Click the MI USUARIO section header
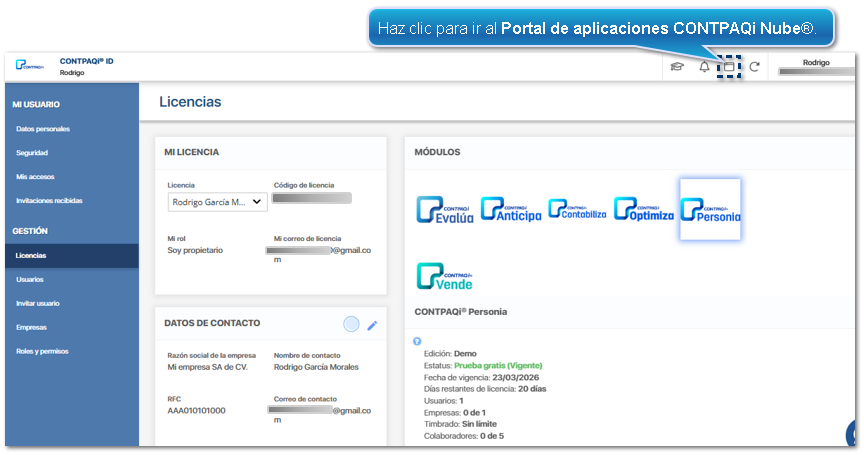This screenshot has width=864, height=455. pyautogui.click(x=36, y=104)
